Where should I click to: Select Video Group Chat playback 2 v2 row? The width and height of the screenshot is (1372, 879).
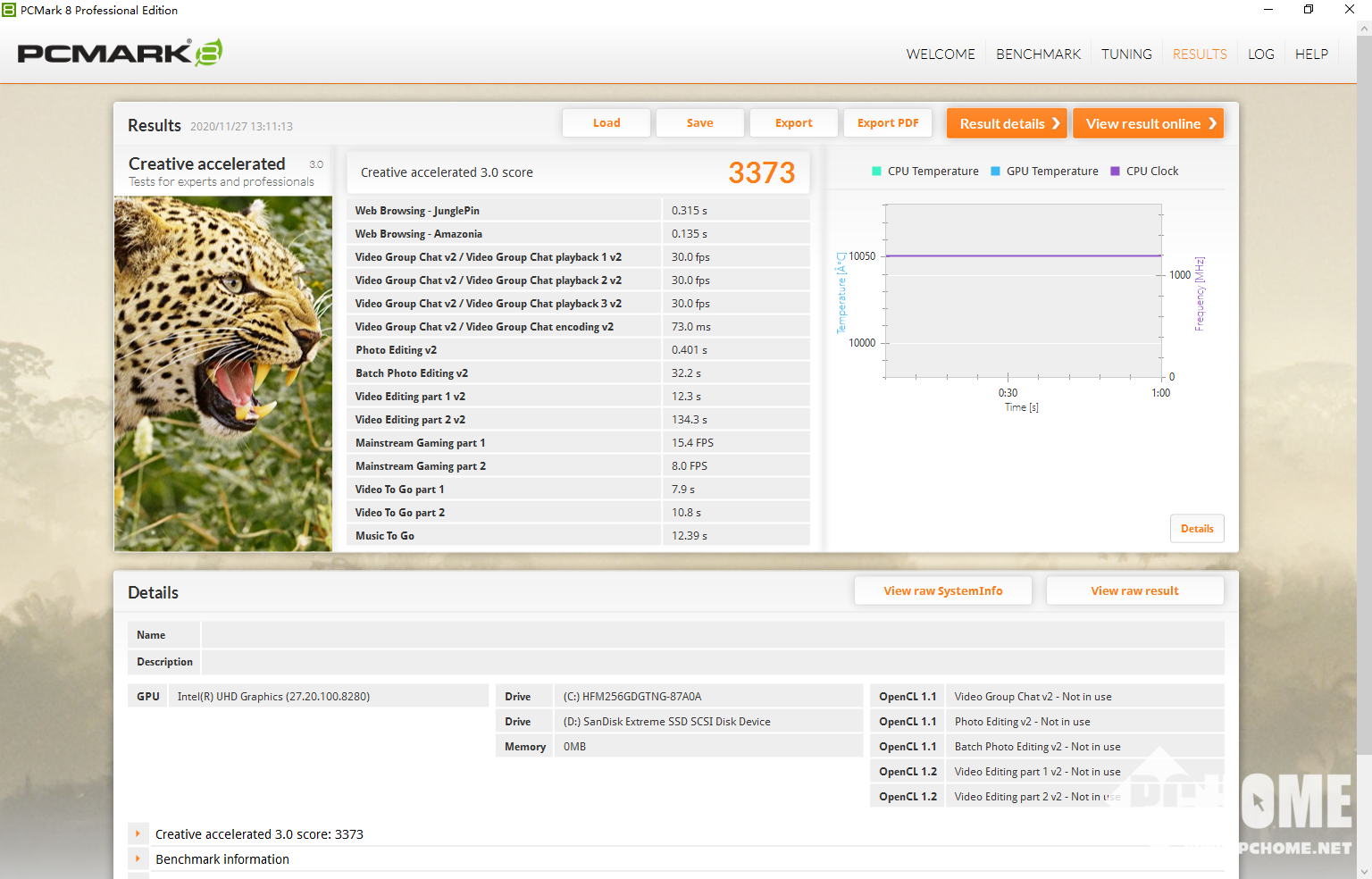click(x=578, y=280)
